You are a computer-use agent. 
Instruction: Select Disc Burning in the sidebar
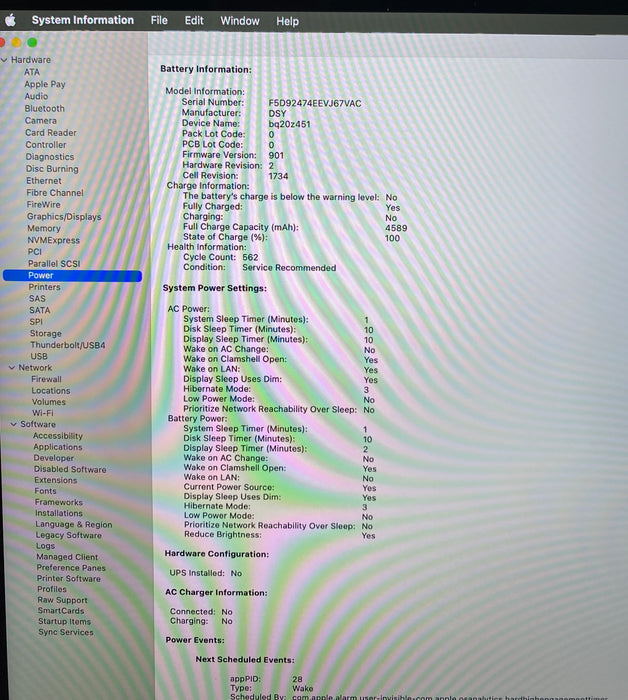pyautogui.click(x=52, y=169)
